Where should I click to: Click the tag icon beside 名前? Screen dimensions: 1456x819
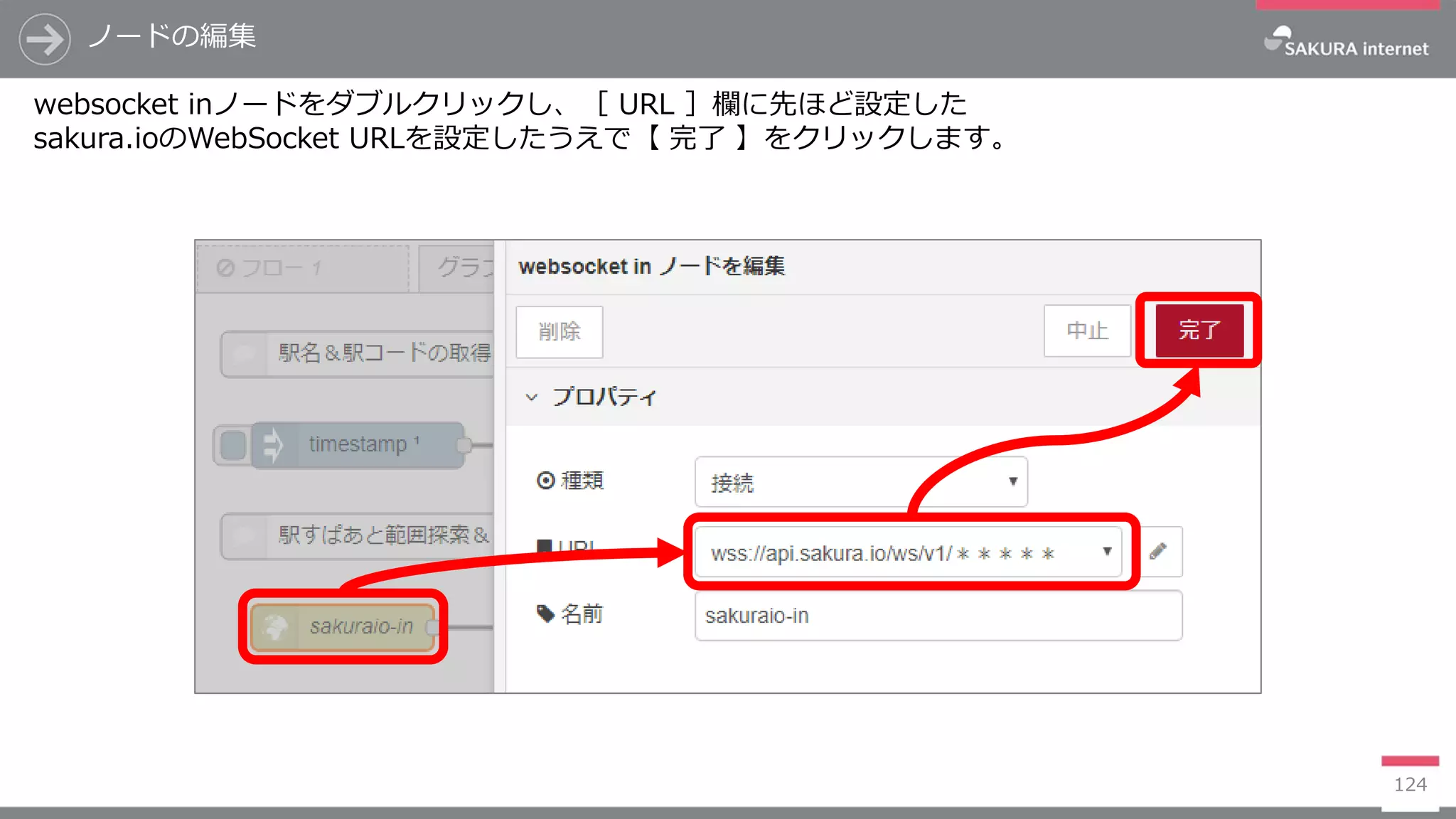tap(545, 614)
